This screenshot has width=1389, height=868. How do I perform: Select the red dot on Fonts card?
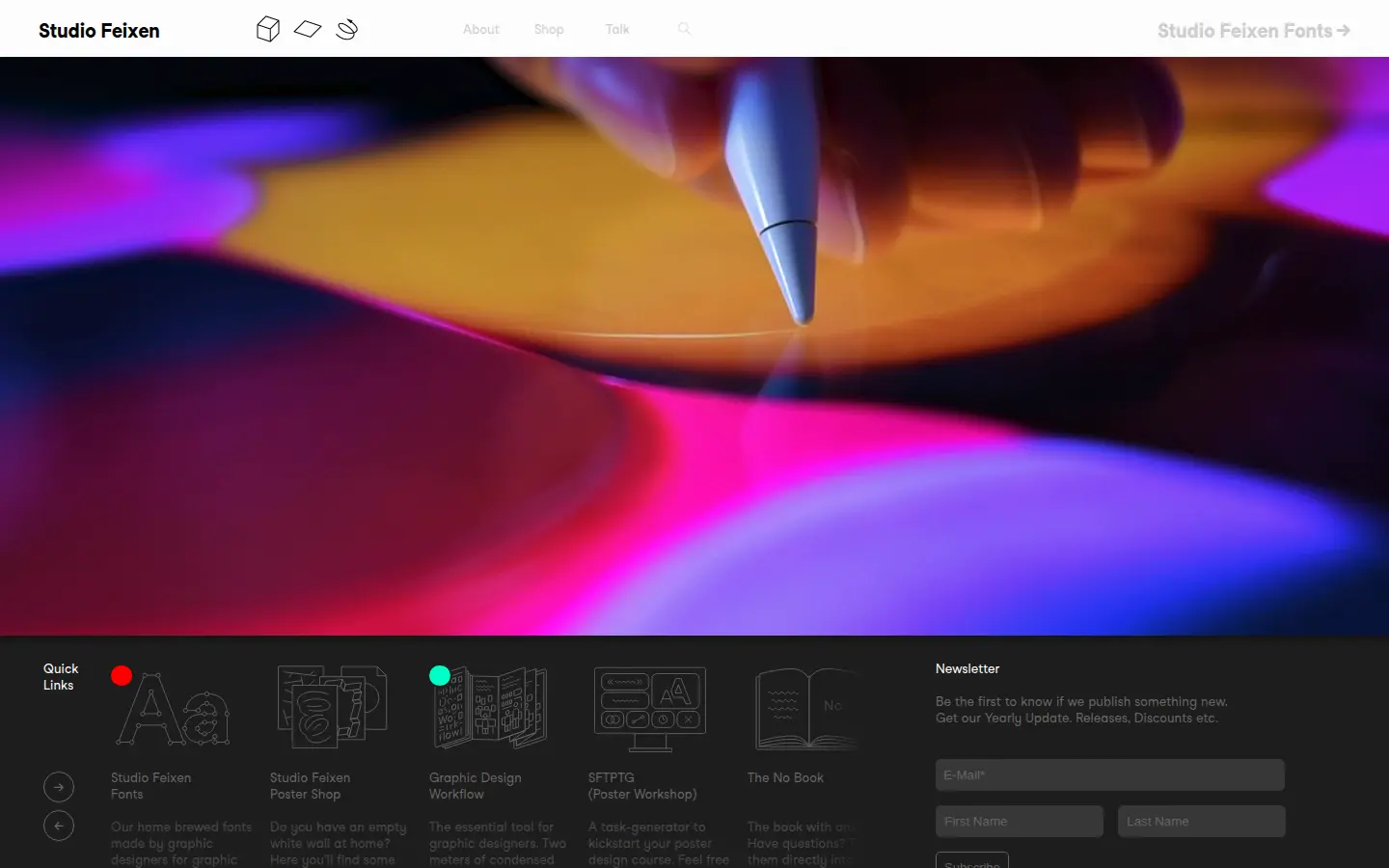click(x=122, y=675)
